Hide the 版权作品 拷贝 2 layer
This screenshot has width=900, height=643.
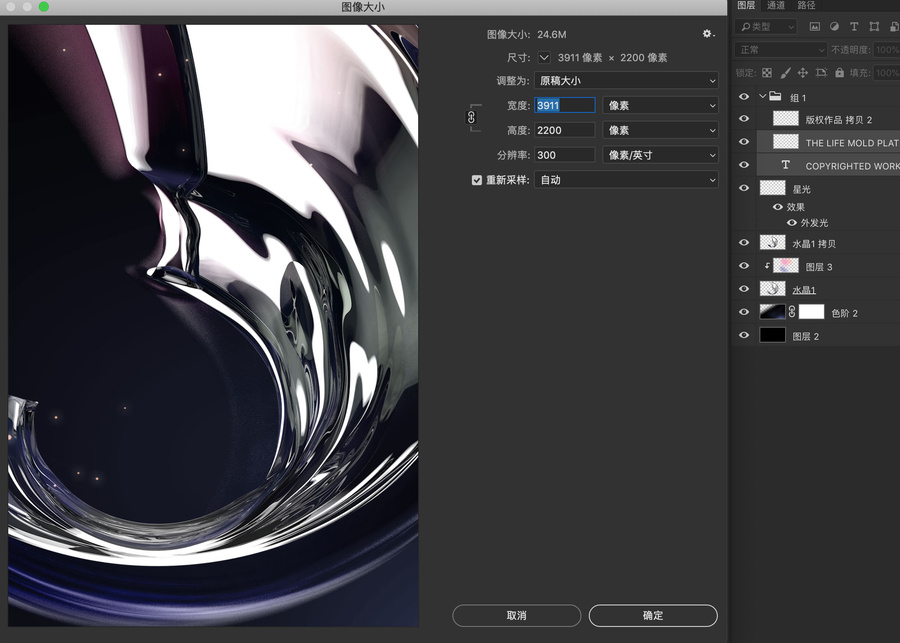click(x=744, y=119)
